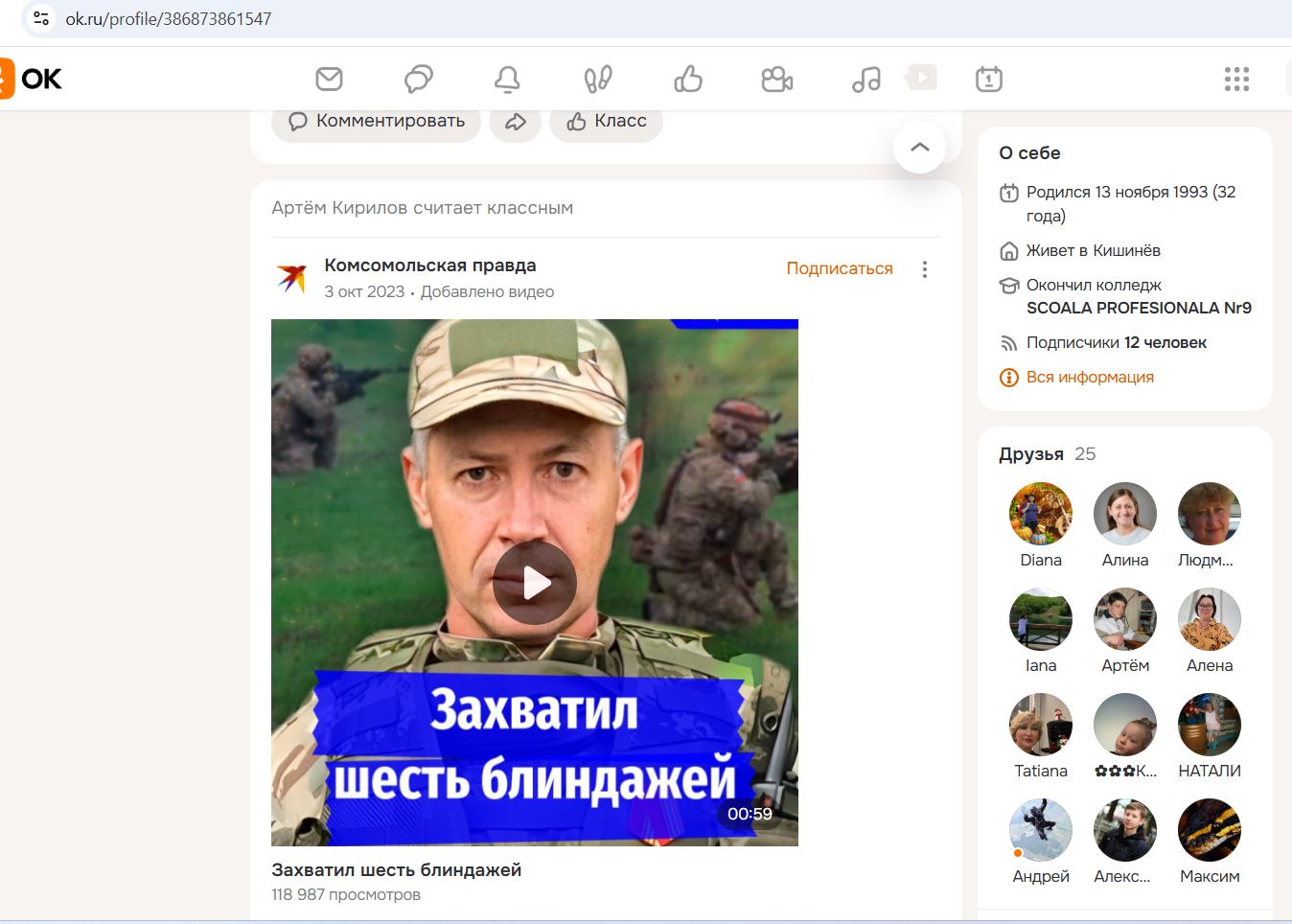Open the Music note icon in navbar
Screen dimensions: 1292x924
pyautogui.click(x=865, y=79)
